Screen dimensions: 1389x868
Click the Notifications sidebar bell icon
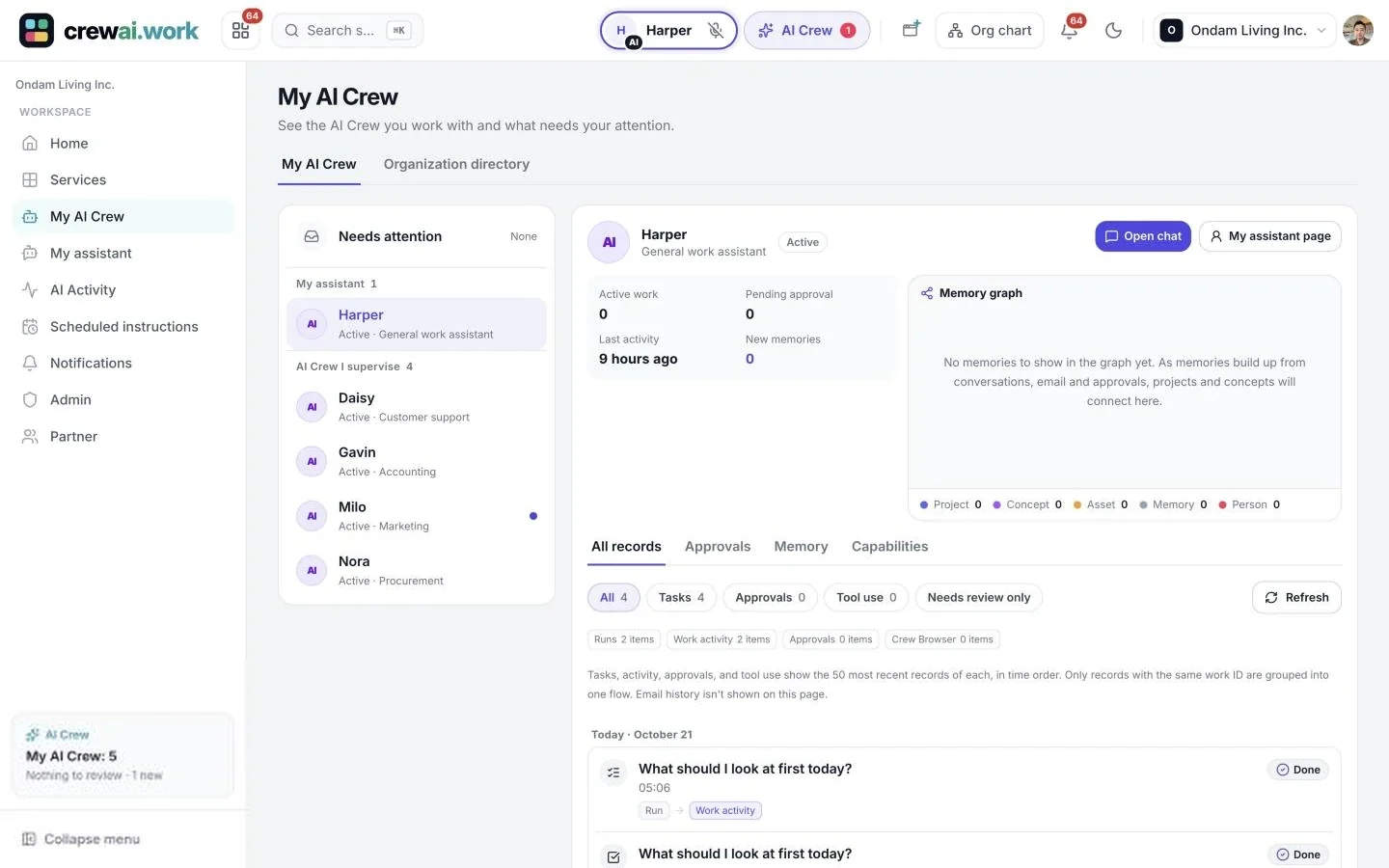[30, 364]
